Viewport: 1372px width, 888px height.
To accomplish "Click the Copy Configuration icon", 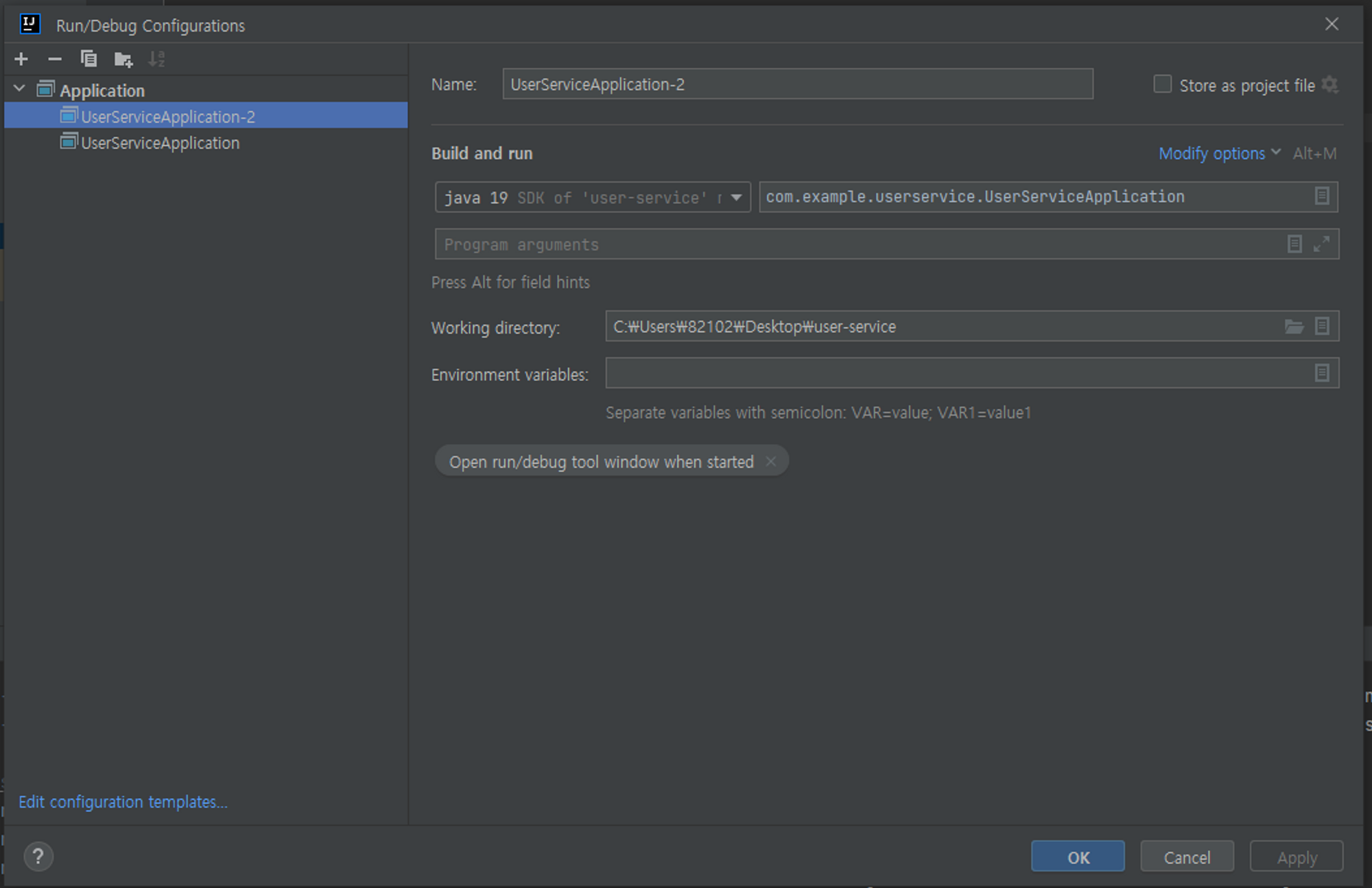I will coord(88,59).
